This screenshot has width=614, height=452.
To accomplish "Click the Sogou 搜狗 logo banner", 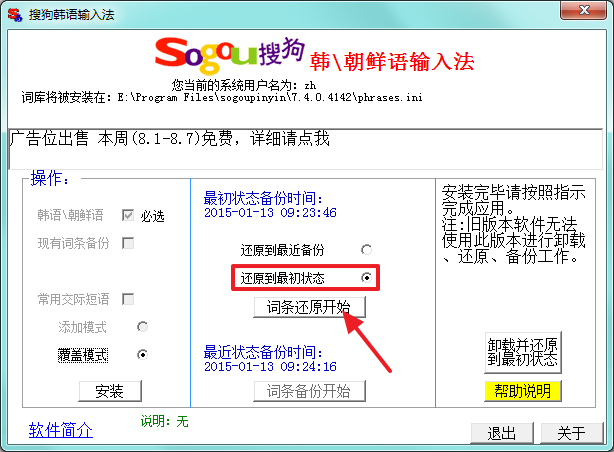I will 230,55.
